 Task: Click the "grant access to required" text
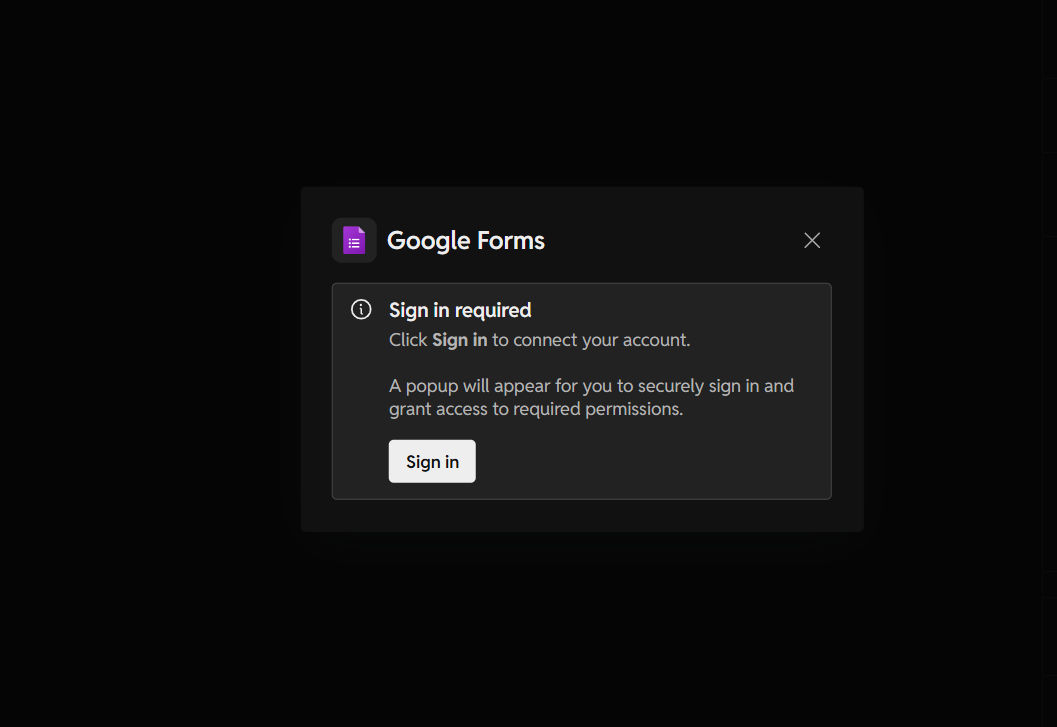[485, 409]
